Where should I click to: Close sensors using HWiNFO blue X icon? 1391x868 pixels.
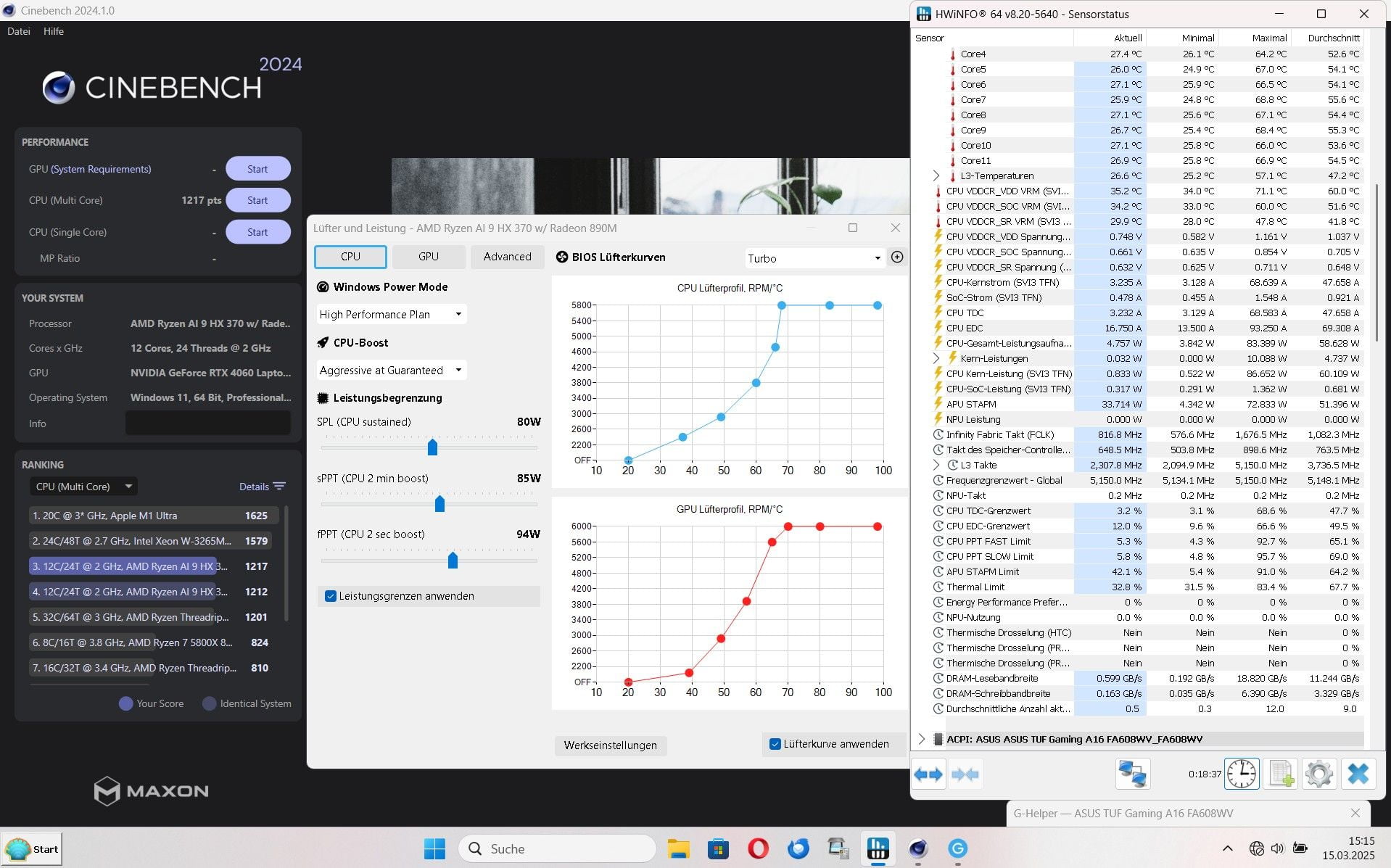[x=1358, y=774]
